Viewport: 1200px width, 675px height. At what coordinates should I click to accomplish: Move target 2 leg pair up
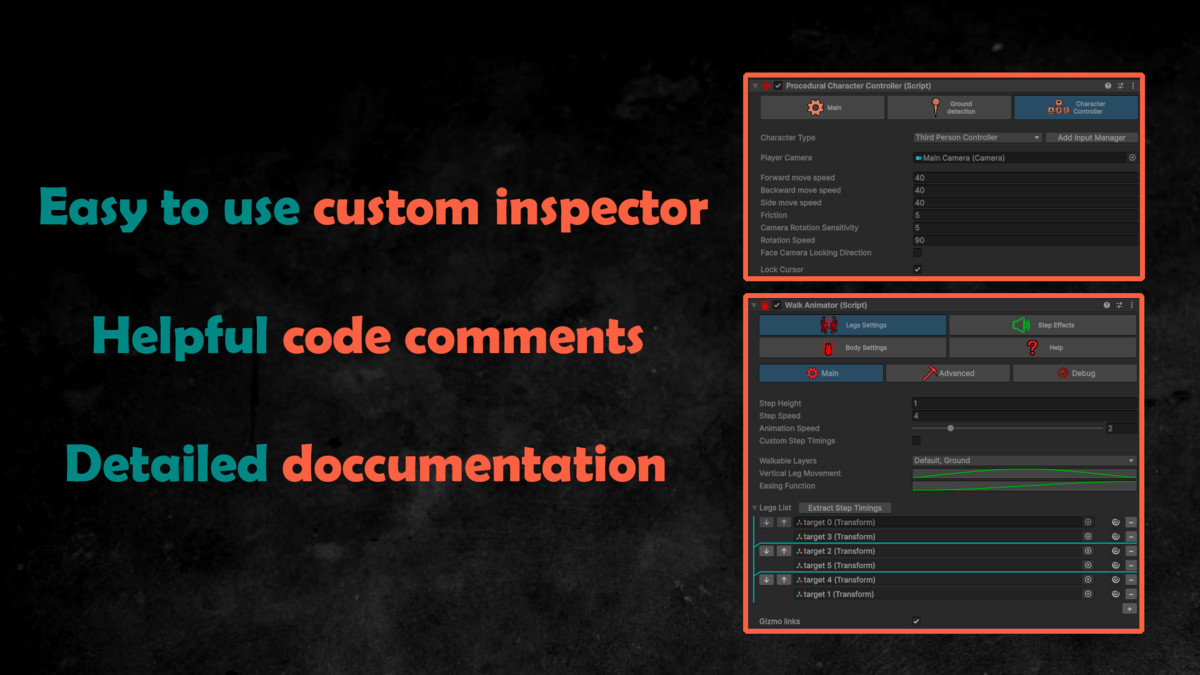(x=784, y=551)
